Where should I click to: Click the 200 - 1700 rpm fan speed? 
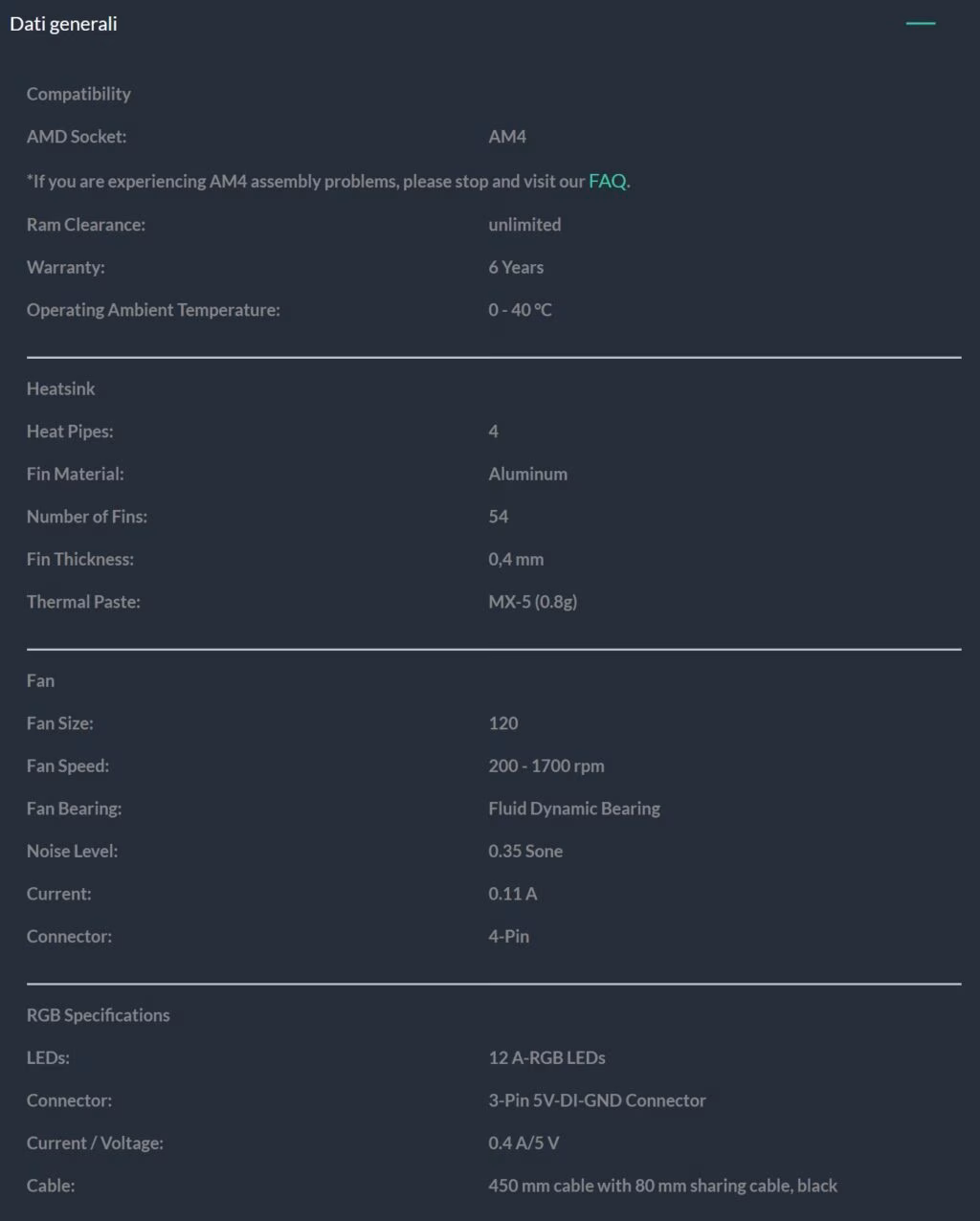[x=546, y=766]
